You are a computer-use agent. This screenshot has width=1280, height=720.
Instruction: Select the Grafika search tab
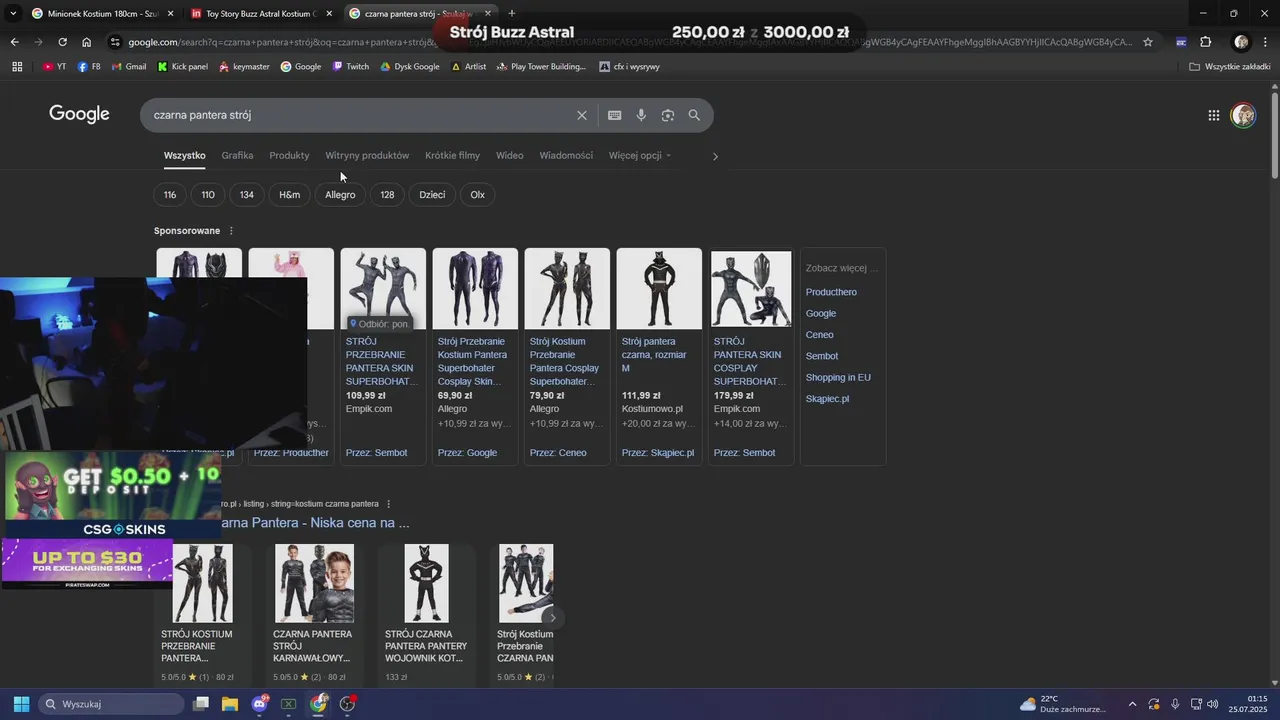tap(237, 156)
